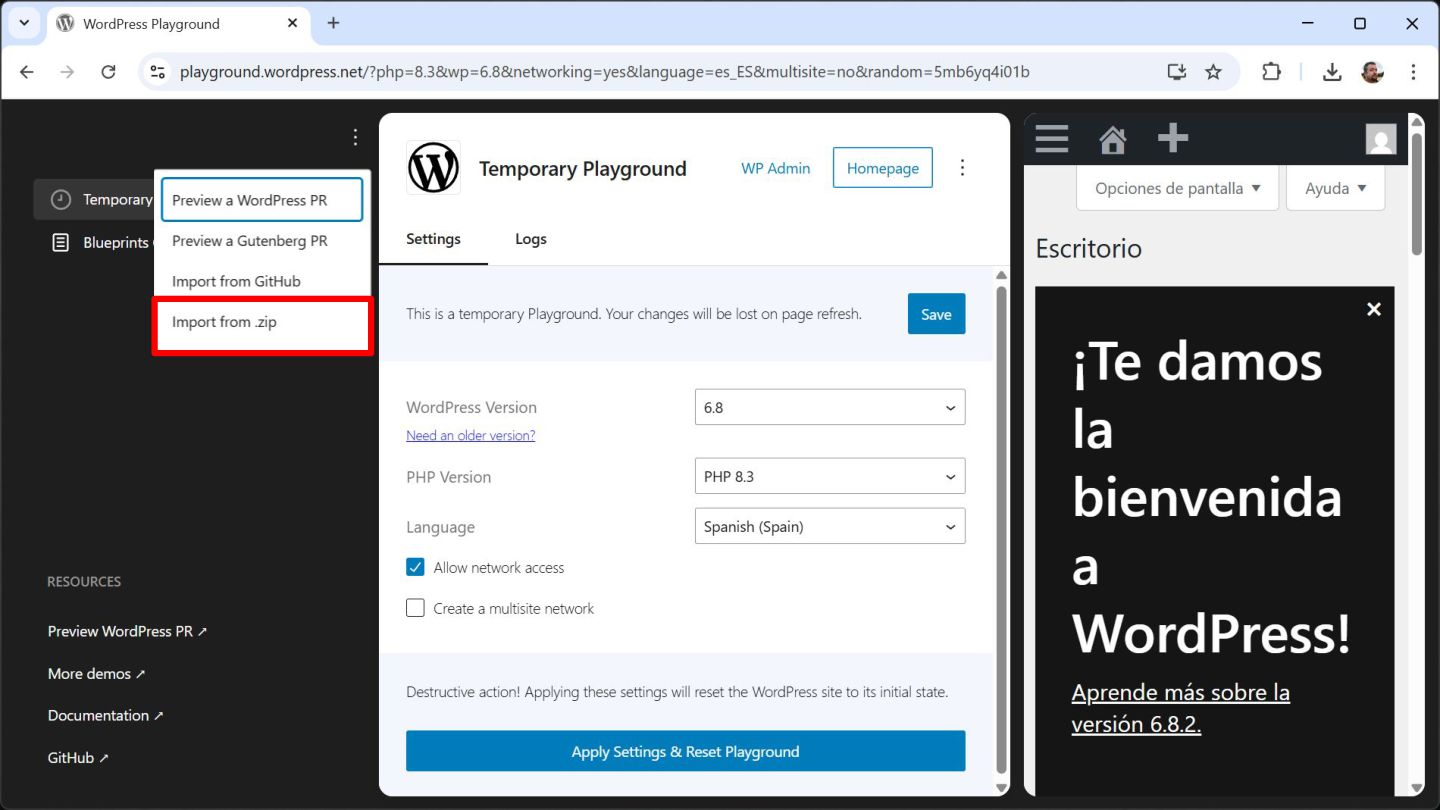This screenshot has height=810, width=1440.
Task: Choose Import from .zip menu item
Action: (x=262, y=322)
